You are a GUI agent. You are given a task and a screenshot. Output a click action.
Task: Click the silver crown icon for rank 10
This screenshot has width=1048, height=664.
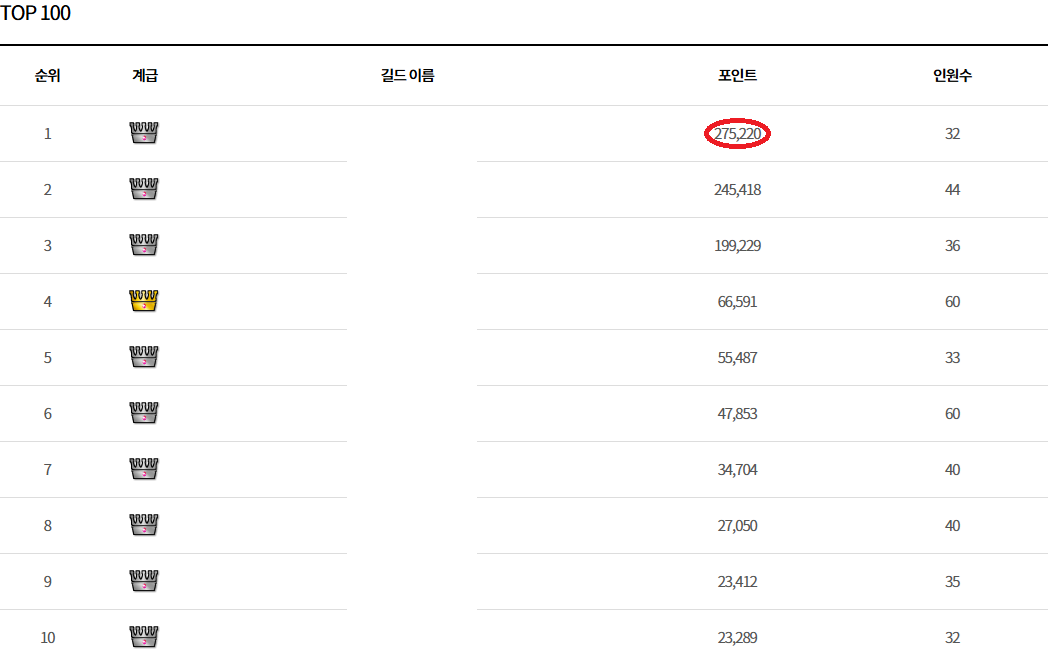[x=144, y=636]
